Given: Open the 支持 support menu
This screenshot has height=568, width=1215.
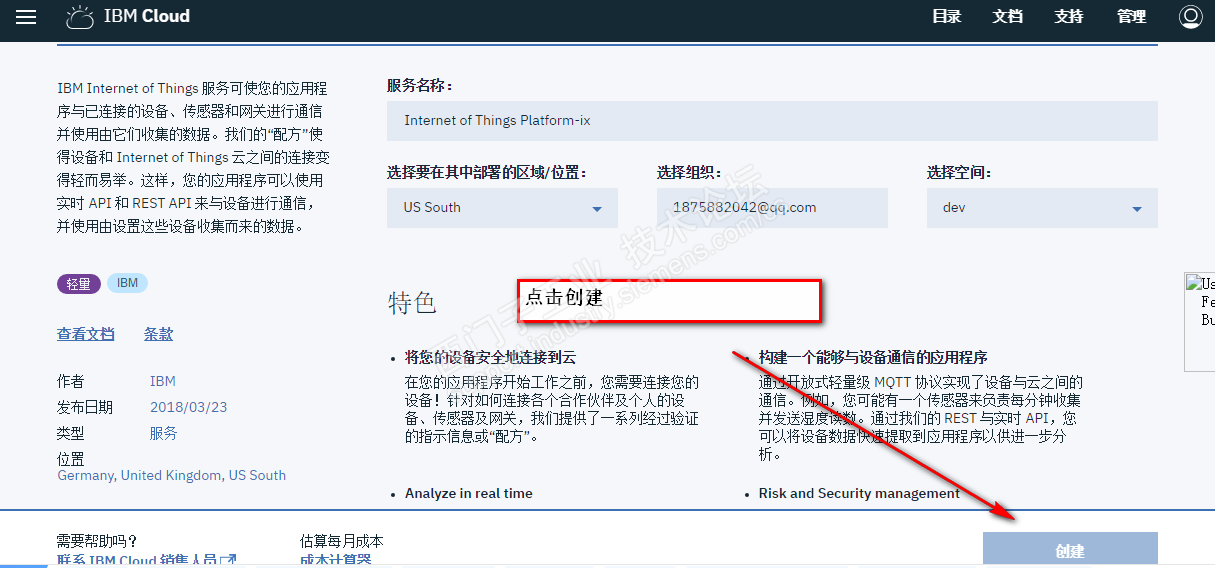Looking at the screenshot, I should [1069, 17].
